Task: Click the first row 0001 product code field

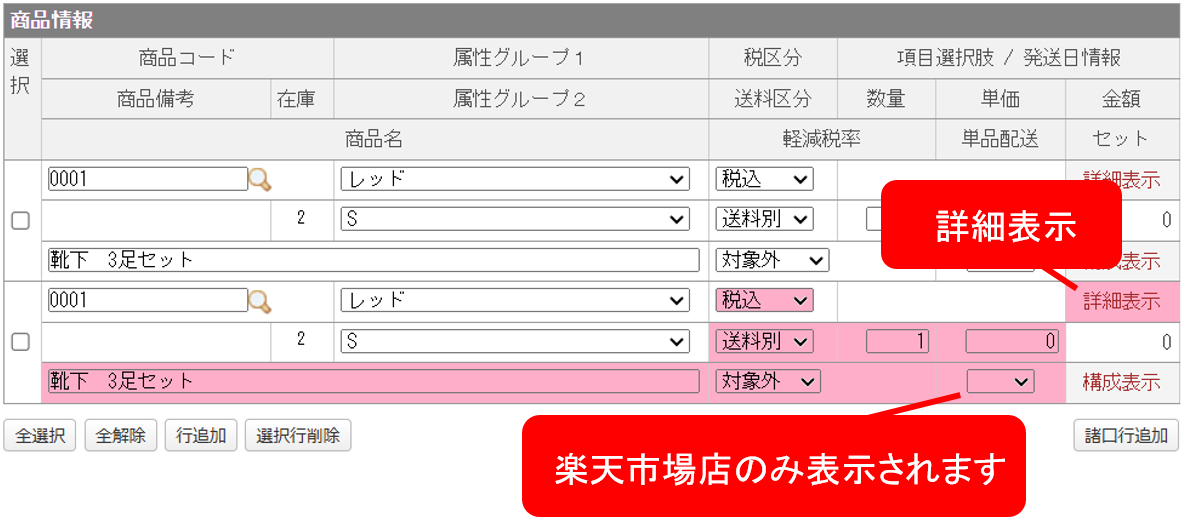Action: [x=148, y=180]
